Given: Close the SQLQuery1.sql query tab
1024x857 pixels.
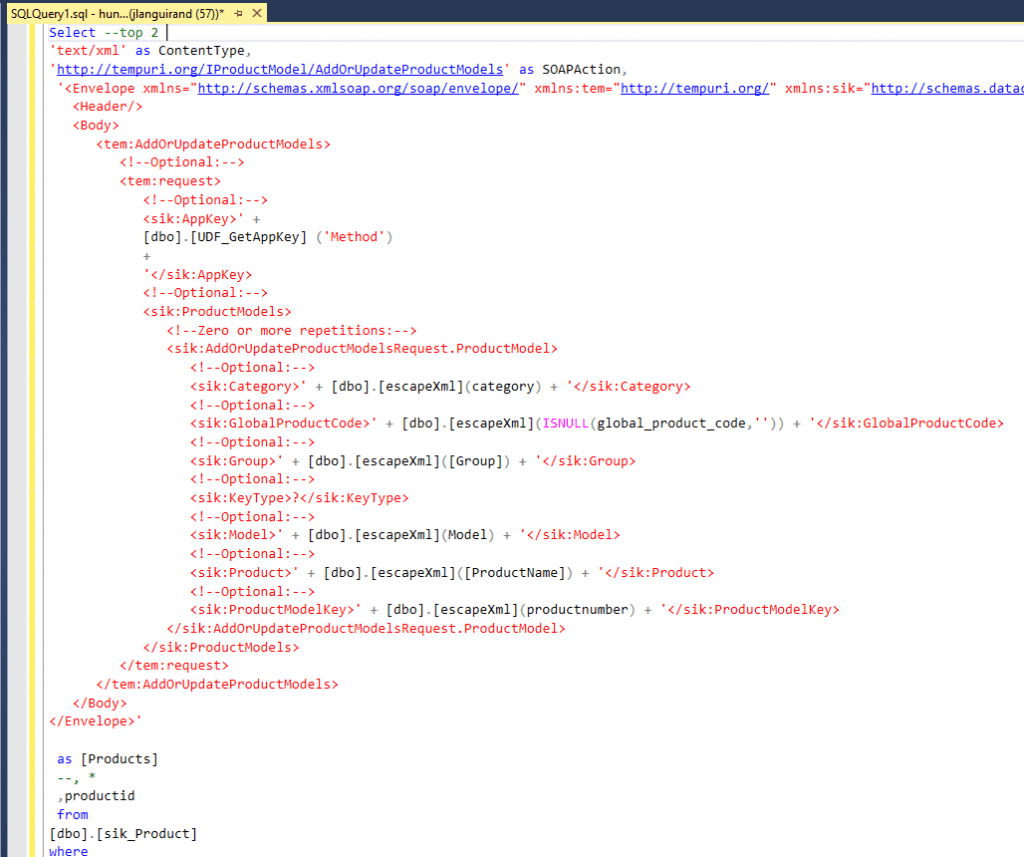Looking at the screenshot, I should [257, 14].
